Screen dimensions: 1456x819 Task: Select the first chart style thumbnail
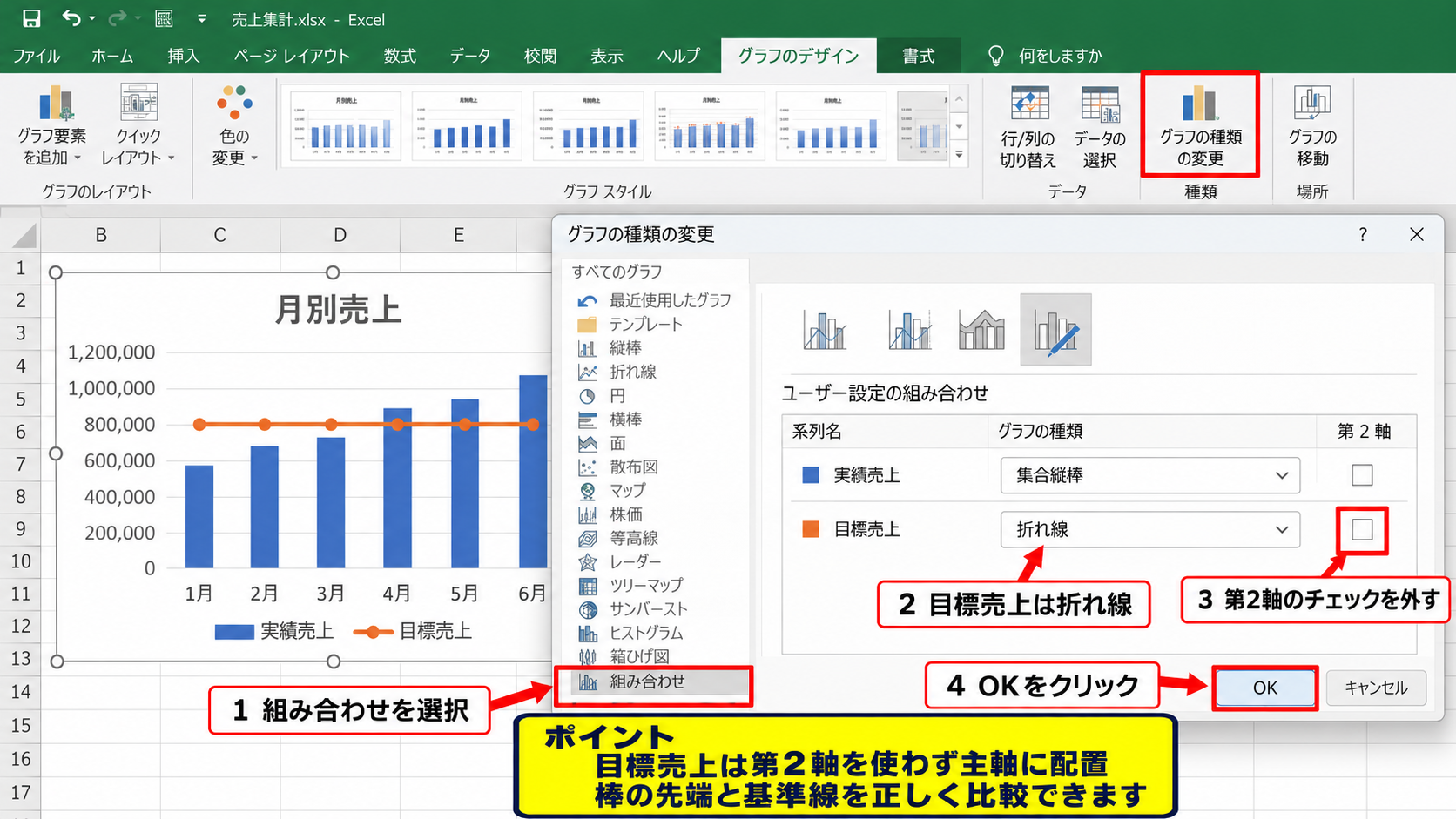click(346, 126)
